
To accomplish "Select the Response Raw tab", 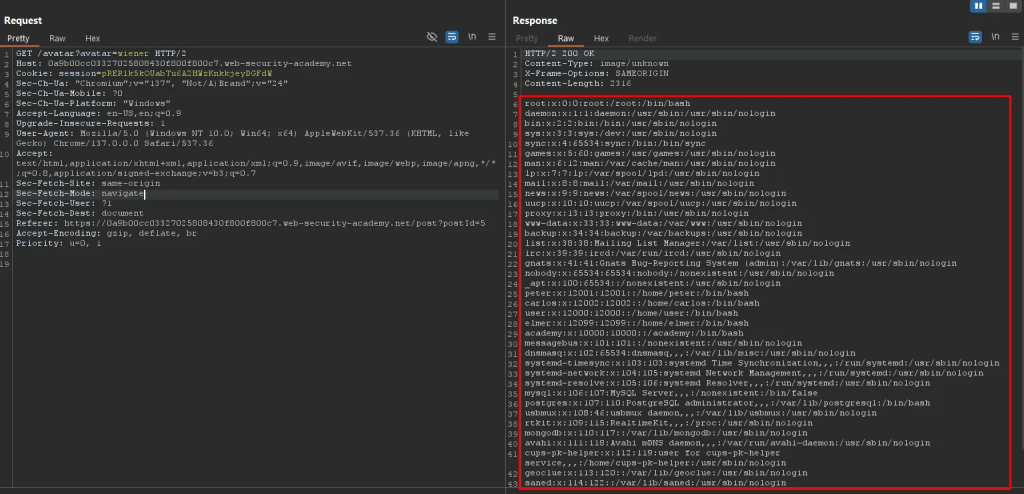I will [565, 38].
